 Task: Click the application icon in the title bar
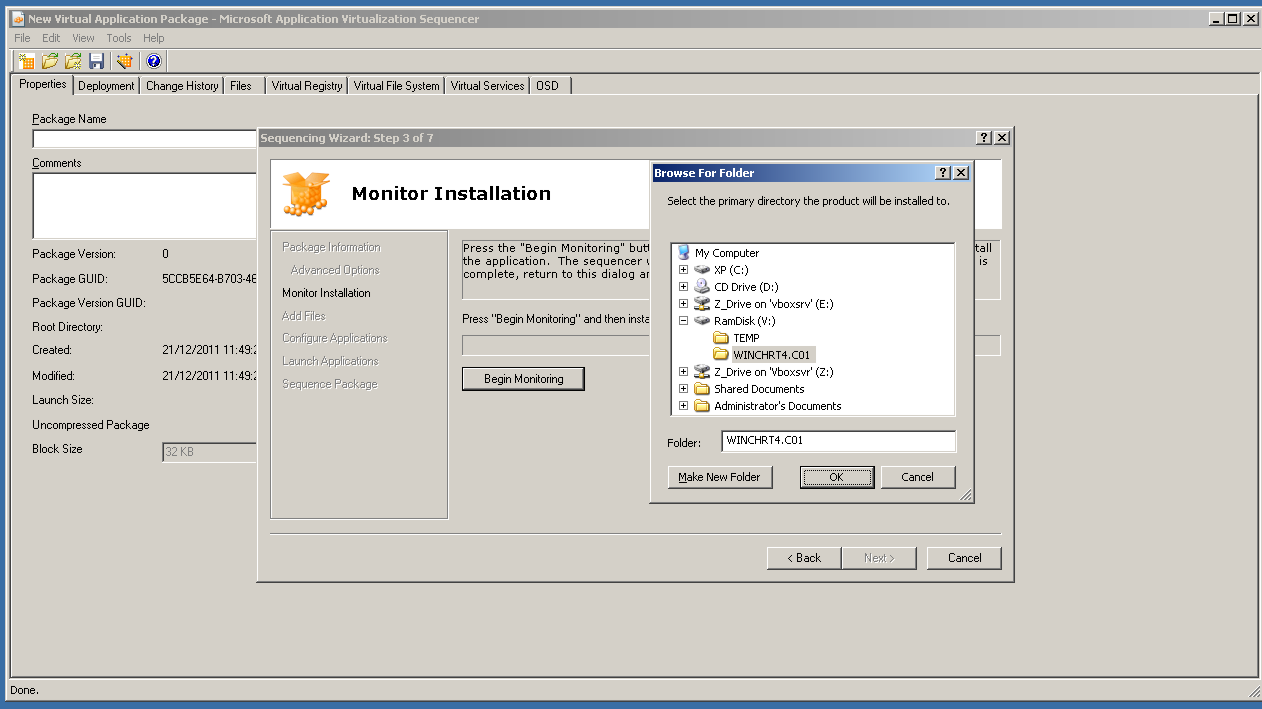[x=18, y=19]
